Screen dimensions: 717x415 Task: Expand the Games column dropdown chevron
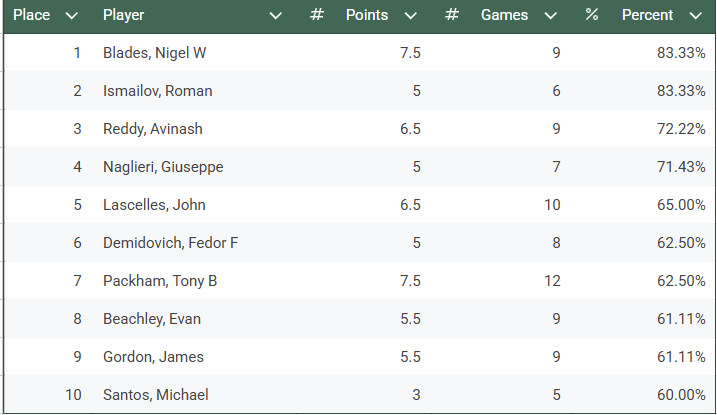tap(551, 16)
